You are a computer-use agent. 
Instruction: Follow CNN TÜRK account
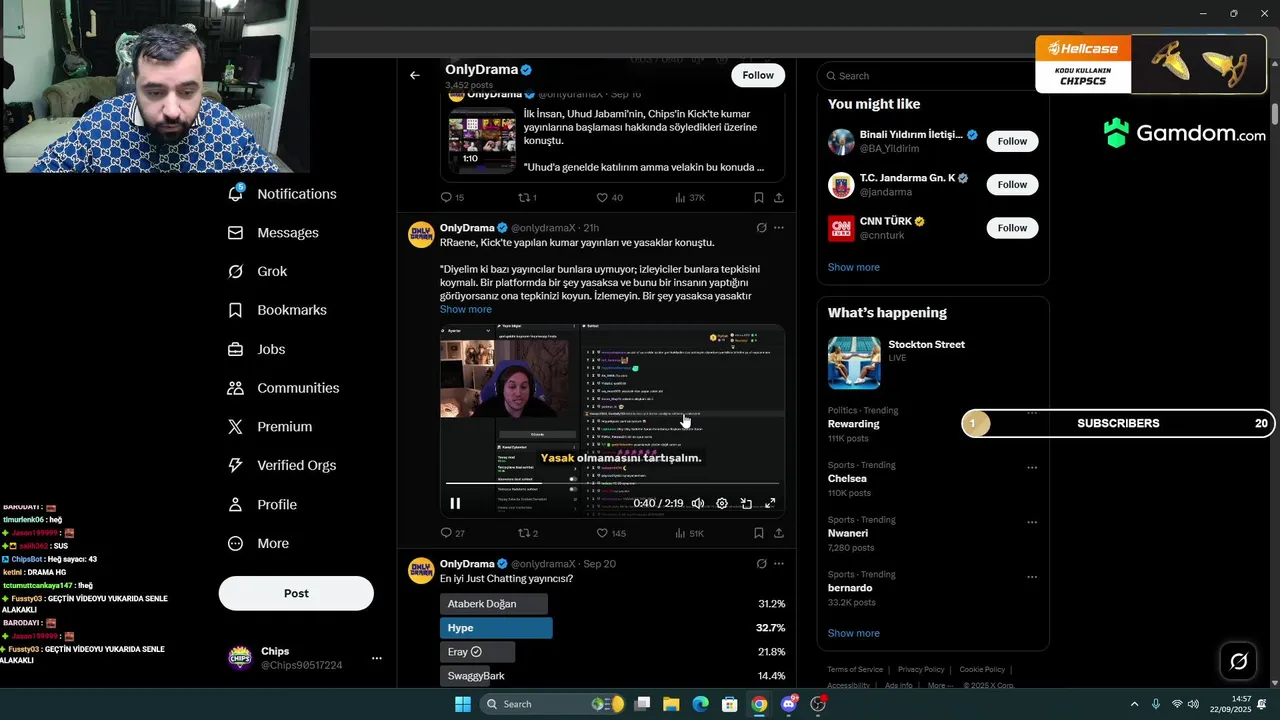pos(1012,228)
